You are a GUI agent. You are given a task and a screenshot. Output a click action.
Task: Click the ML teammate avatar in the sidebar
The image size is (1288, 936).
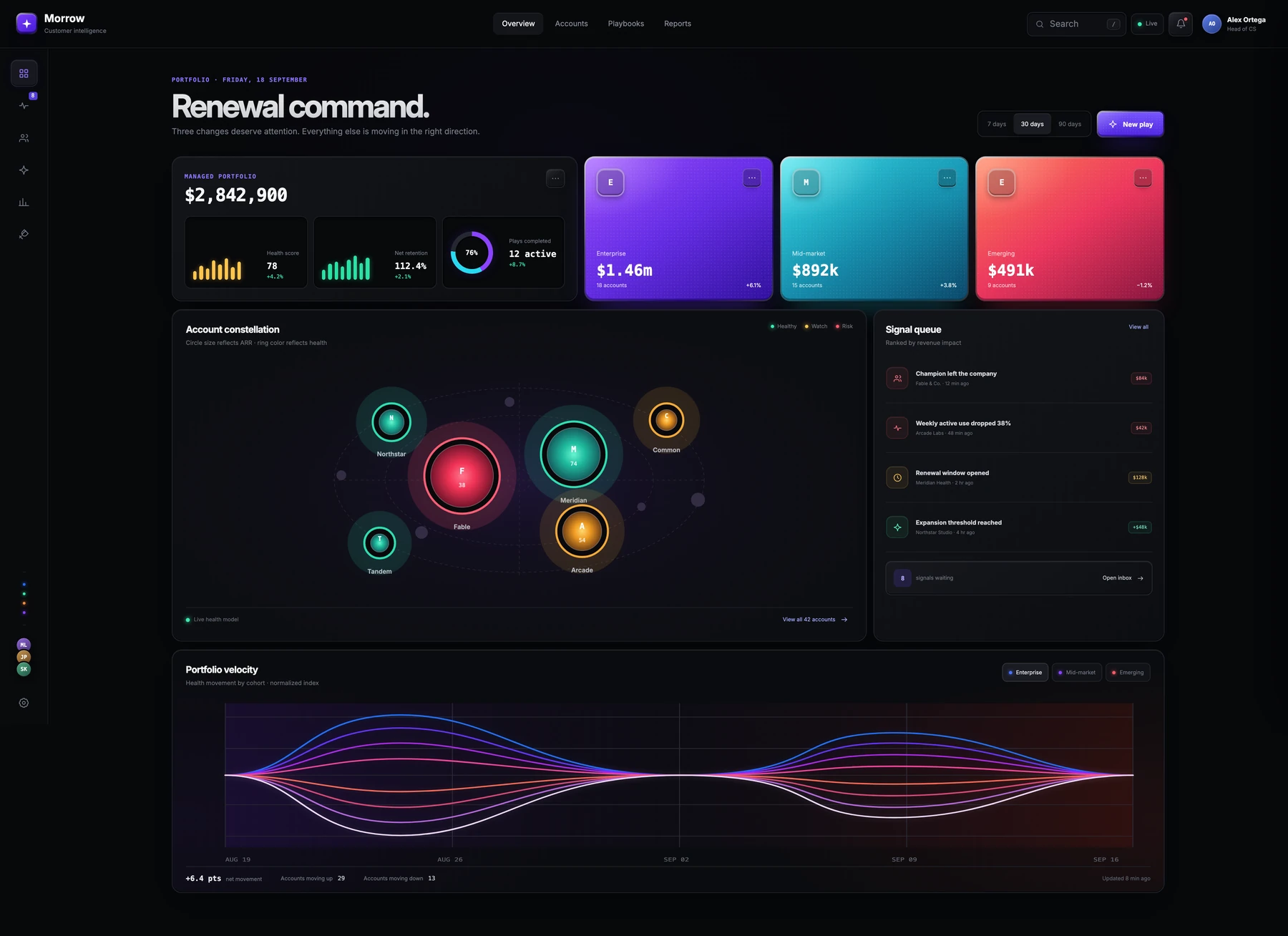(x=24, y=645)
